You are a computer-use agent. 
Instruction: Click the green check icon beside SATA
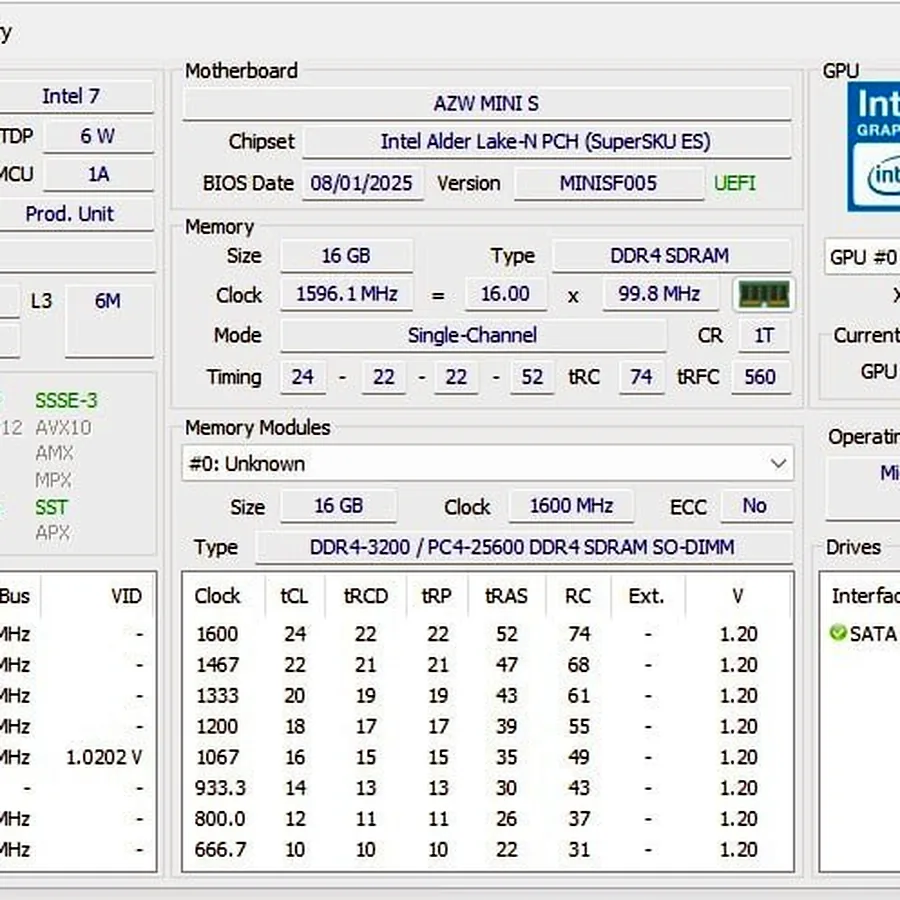point(838,633)
